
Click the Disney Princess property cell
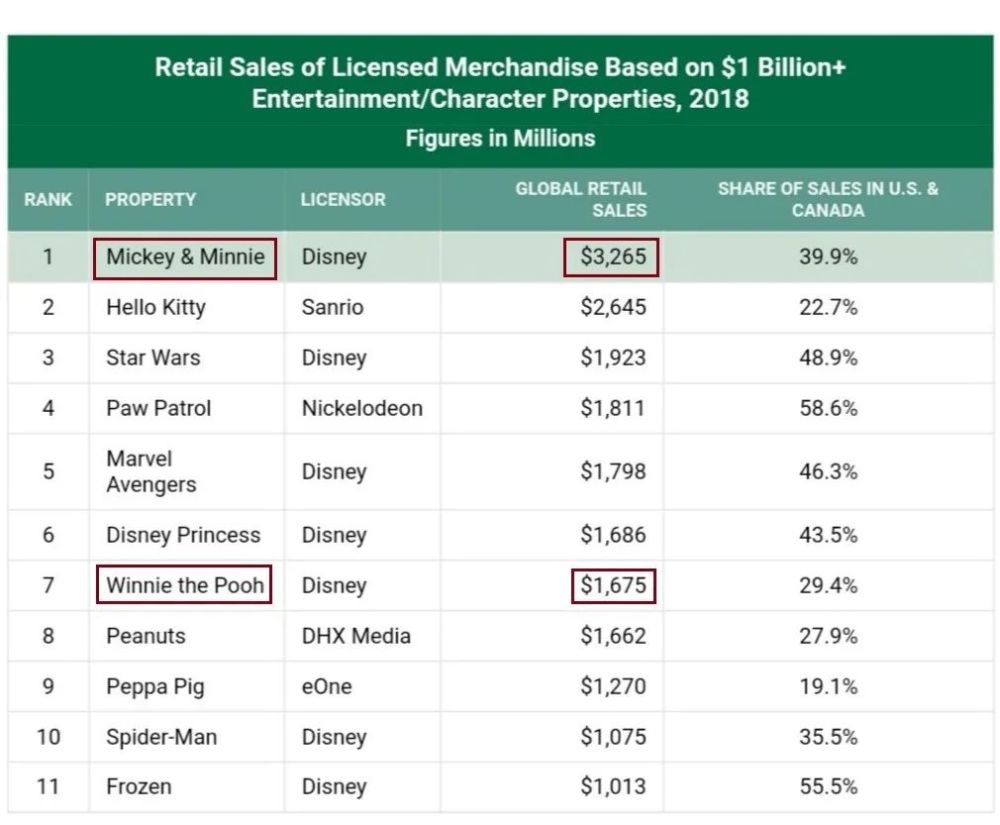click(x=183, y=535)
